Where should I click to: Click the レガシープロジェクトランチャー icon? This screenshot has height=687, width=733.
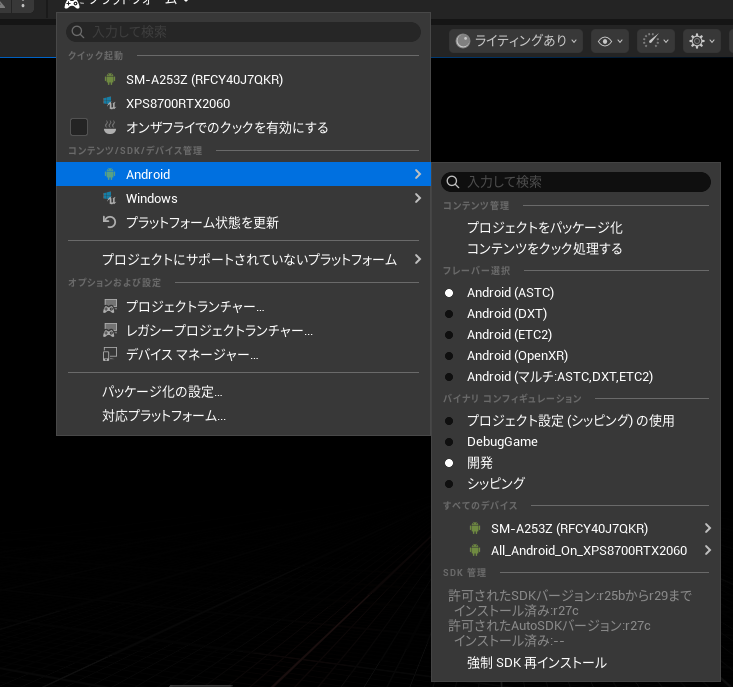point(110,330)
